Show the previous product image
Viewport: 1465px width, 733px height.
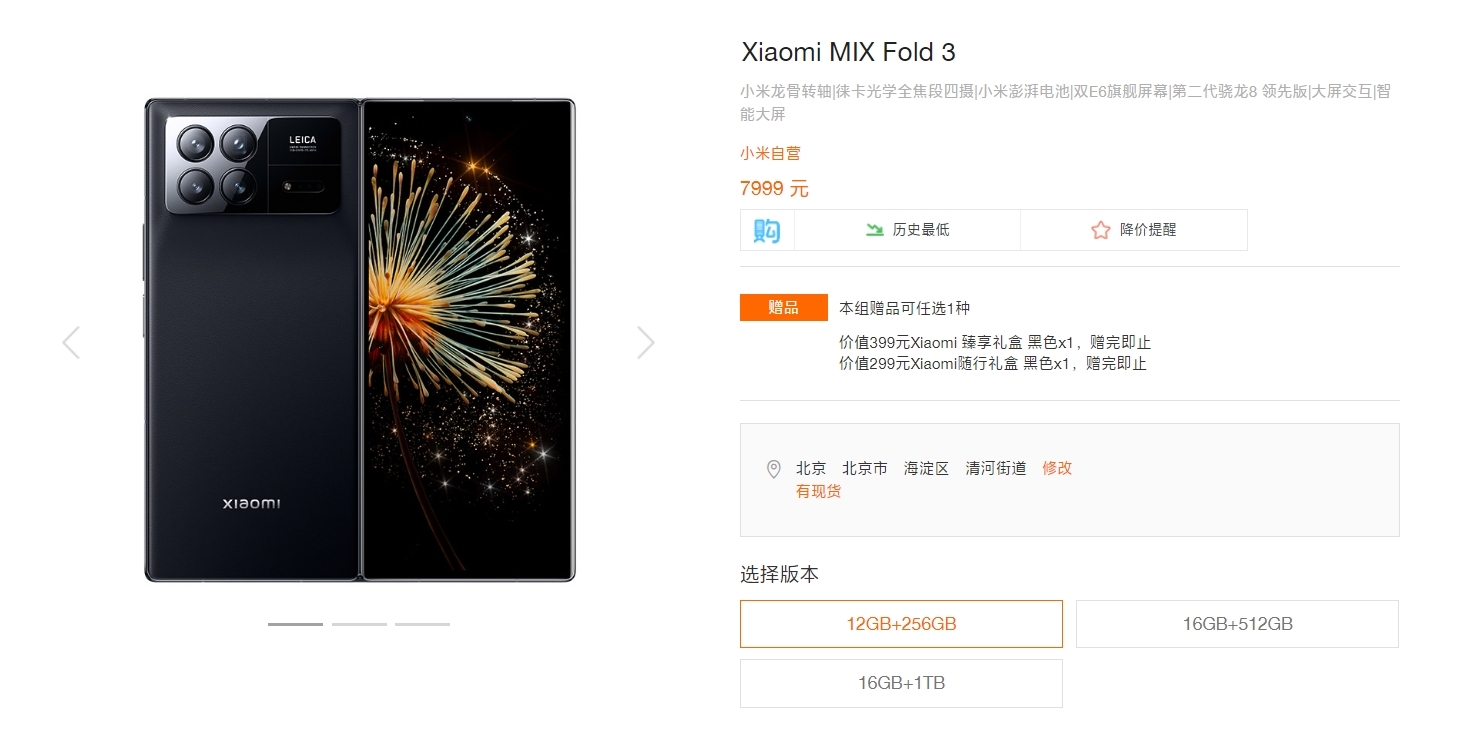[71, 343]
